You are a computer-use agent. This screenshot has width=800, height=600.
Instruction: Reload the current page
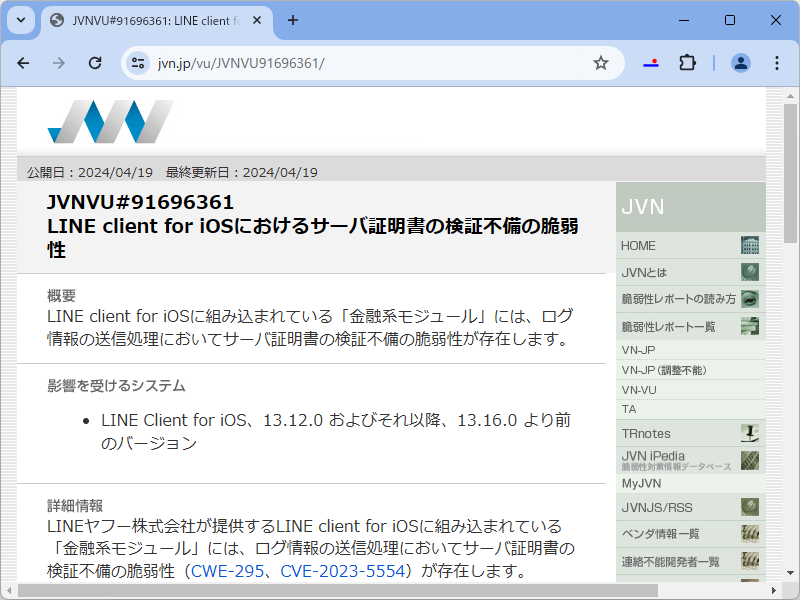[95, 62]
